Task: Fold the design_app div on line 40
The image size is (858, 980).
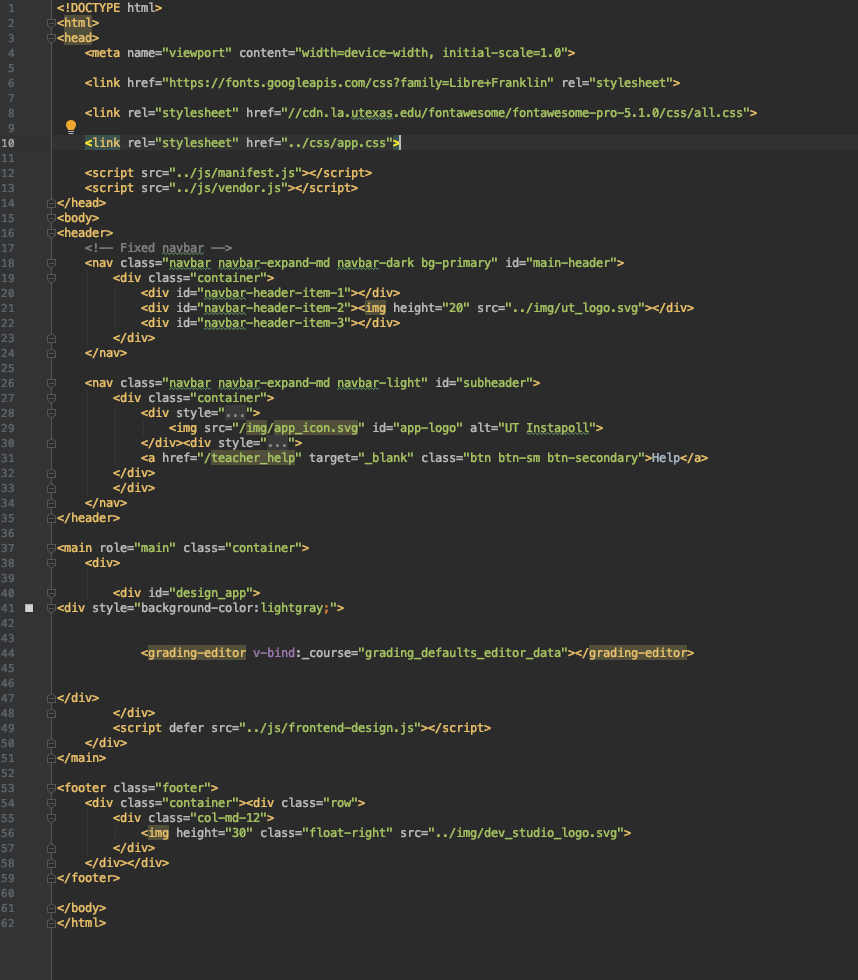Action: (x=51, y=593)
